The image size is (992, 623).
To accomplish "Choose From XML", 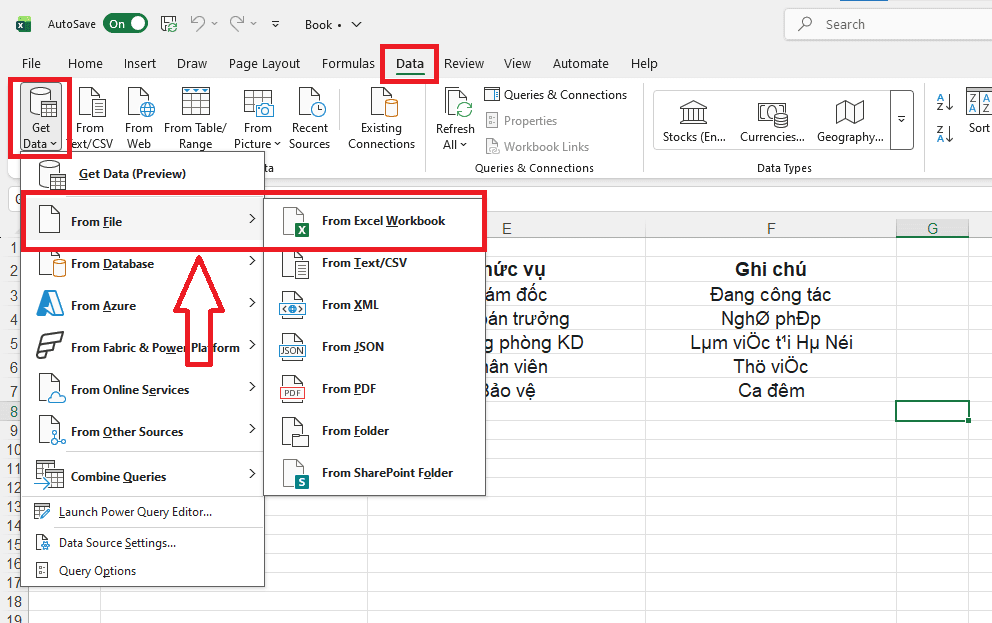I will 375,305.
